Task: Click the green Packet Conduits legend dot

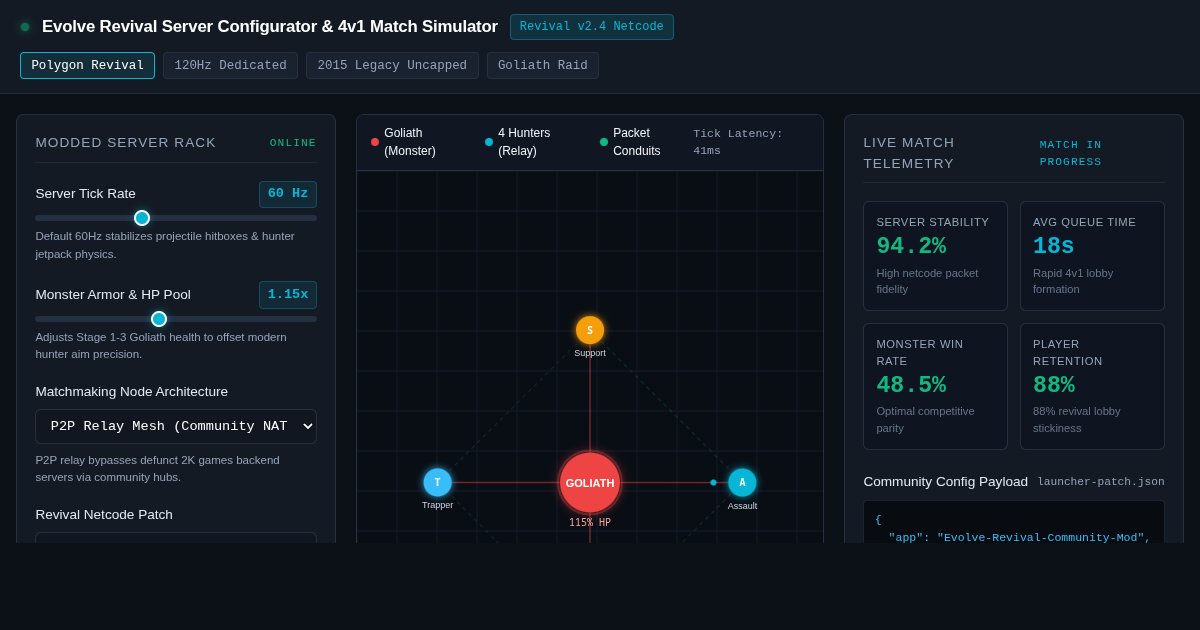Action: click(x=604, y=142)
